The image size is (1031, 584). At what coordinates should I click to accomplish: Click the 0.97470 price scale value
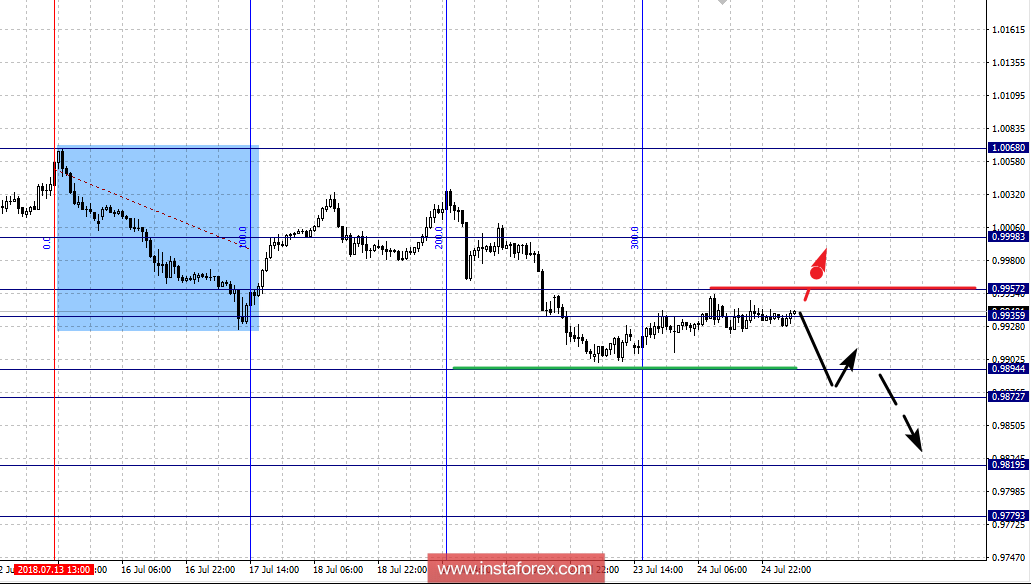click(x=1009, y=557)
